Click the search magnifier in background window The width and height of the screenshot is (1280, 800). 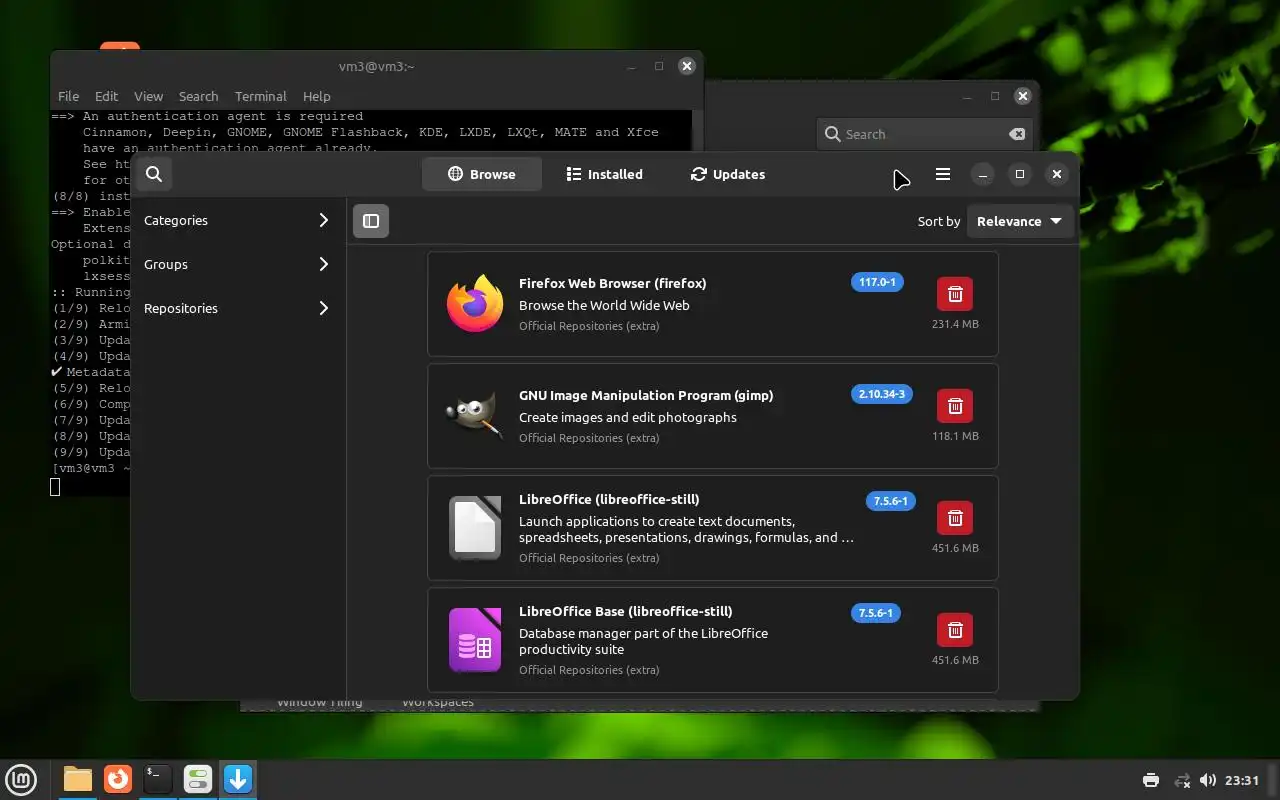[832, 134]
